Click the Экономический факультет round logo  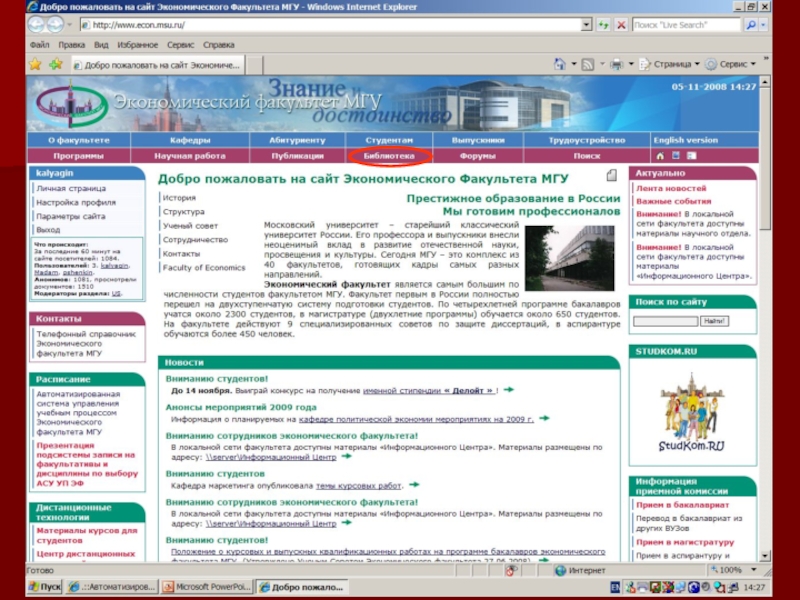(x=71, y=106)
